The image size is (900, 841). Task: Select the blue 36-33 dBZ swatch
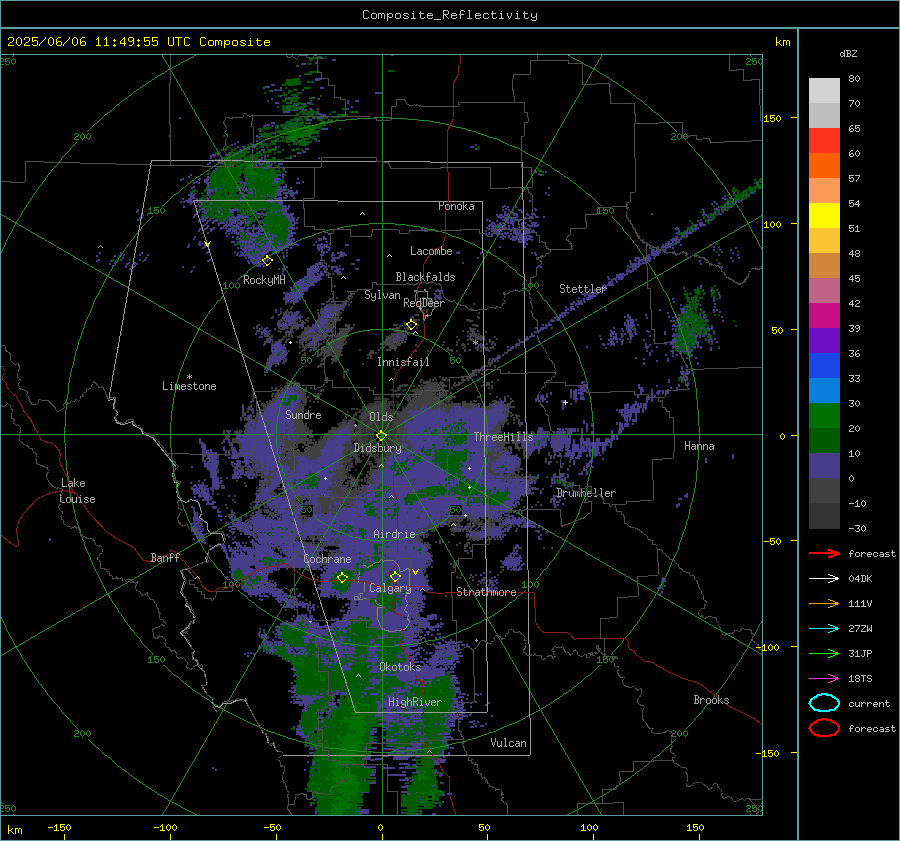(x=824, y=365)
